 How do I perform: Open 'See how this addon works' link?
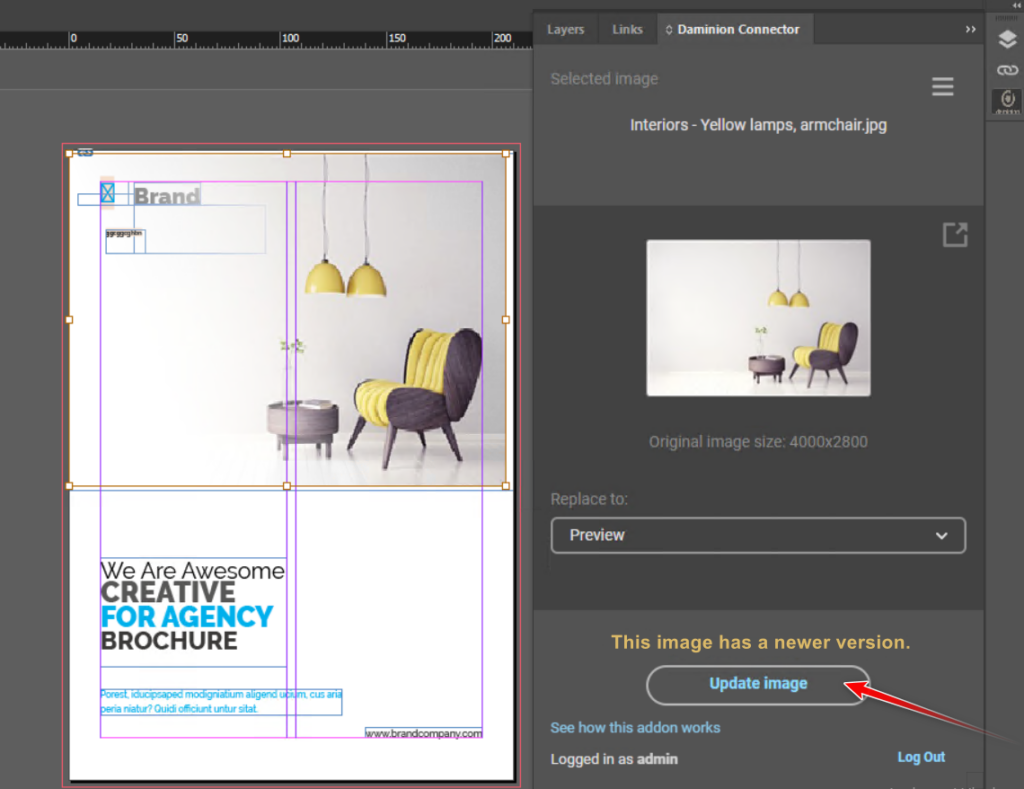635,727
